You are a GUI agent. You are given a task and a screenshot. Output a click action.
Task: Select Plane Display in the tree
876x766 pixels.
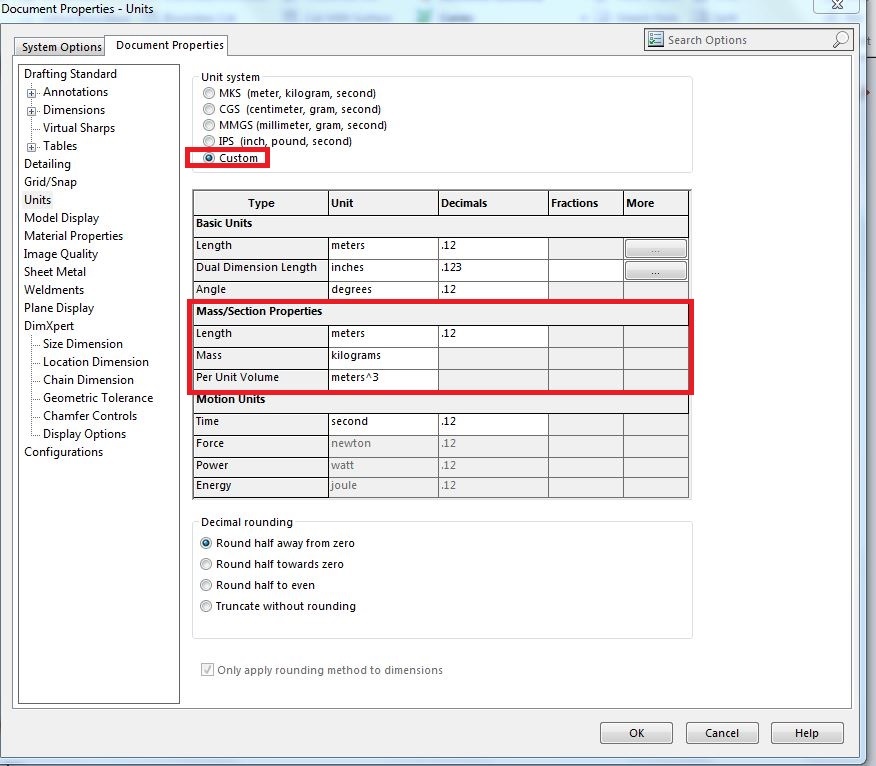(59, 308)
